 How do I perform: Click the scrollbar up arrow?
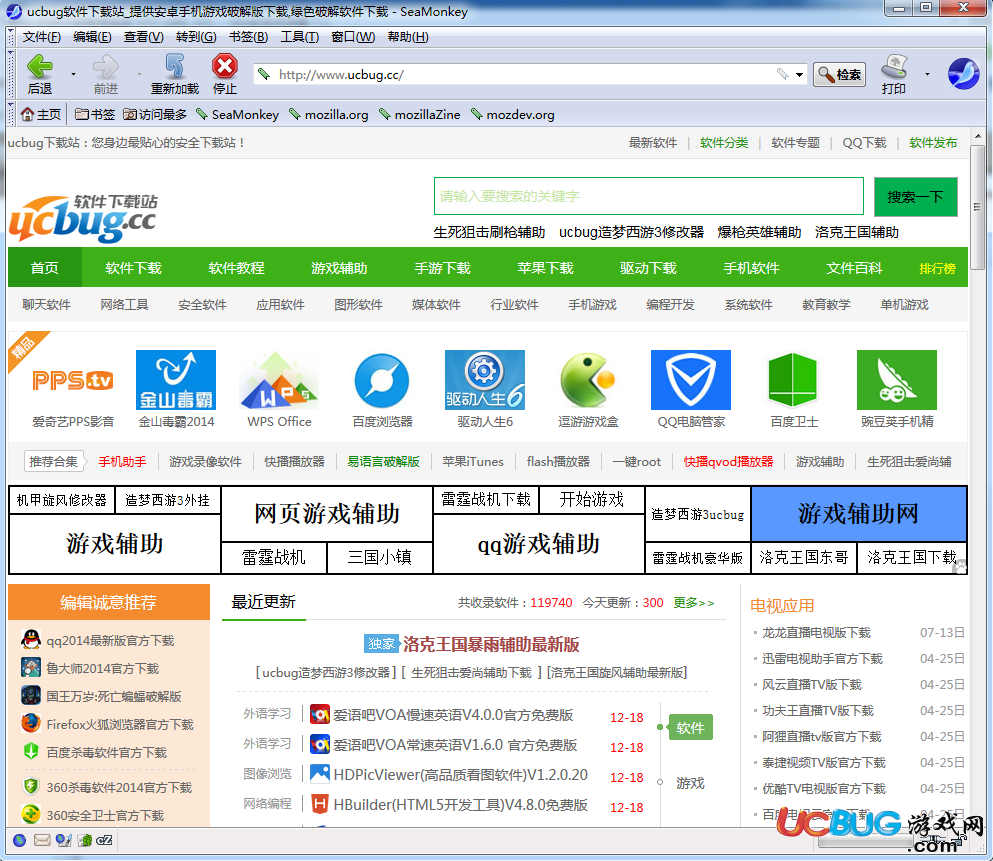[x=978, y=136]
